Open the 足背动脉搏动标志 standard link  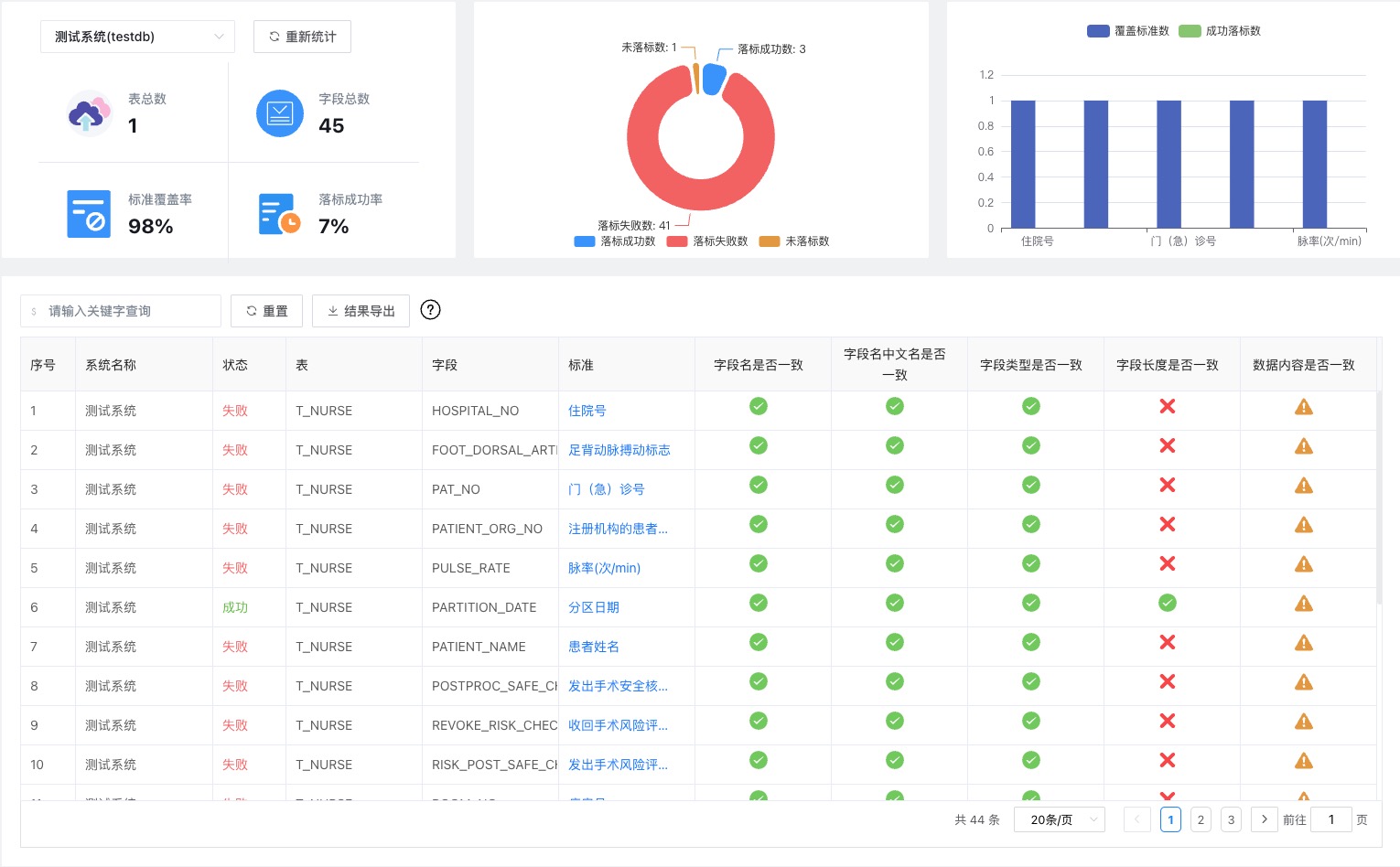[619, 450]
